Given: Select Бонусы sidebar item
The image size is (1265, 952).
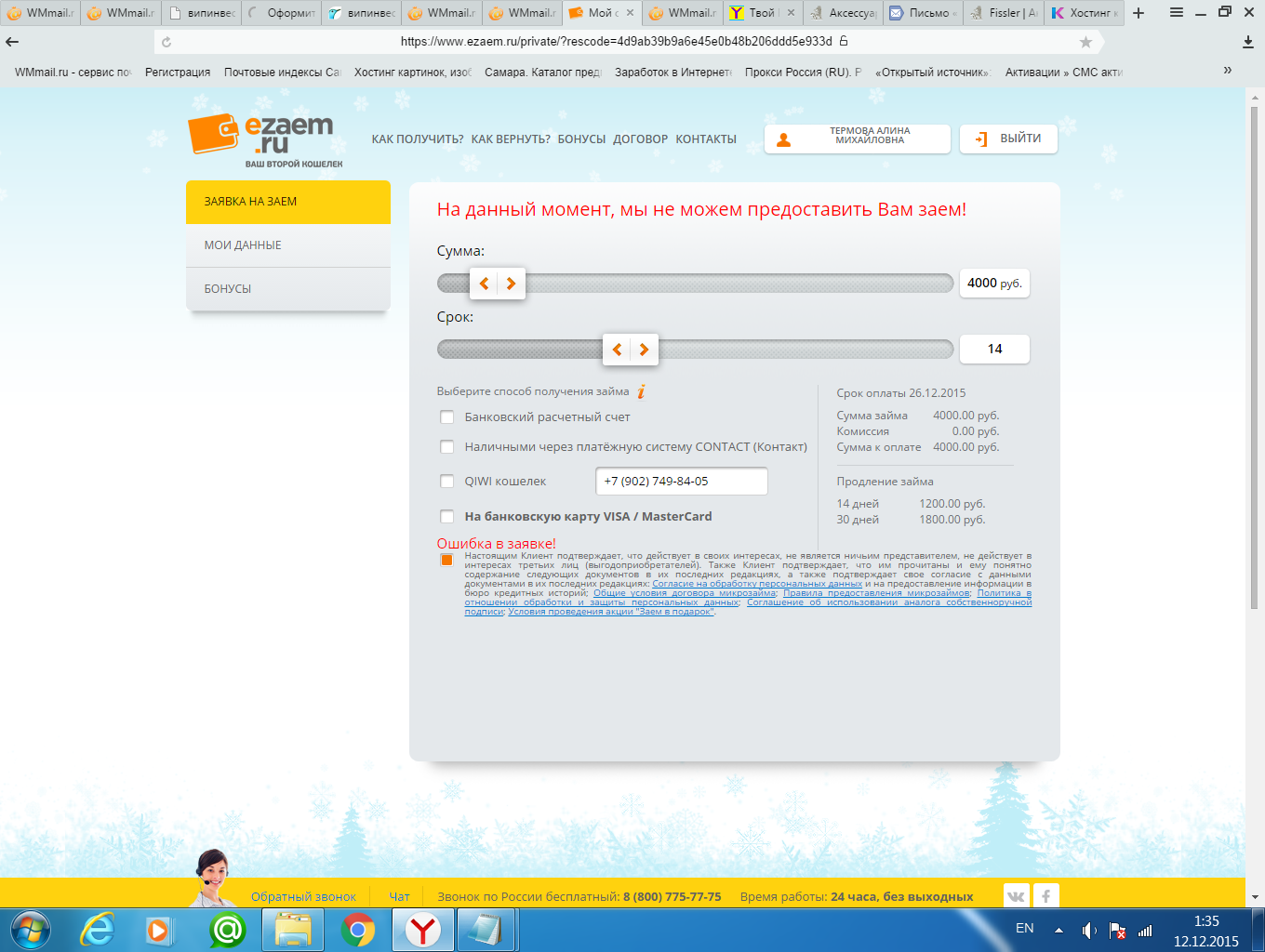Looking at the screenshot, I should click(x=288, y=289).
